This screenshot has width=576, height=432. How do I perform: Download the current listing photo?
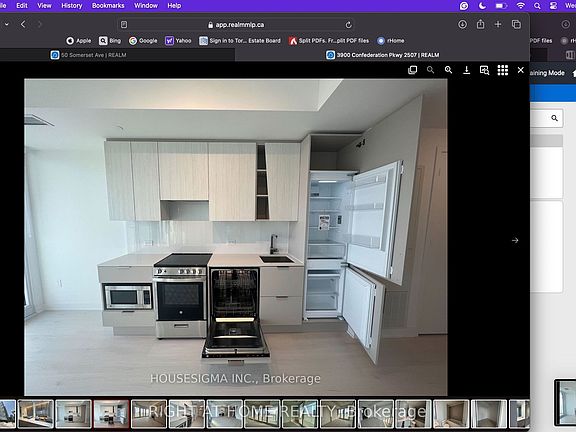pyautogui.click(x=467, y=70)
